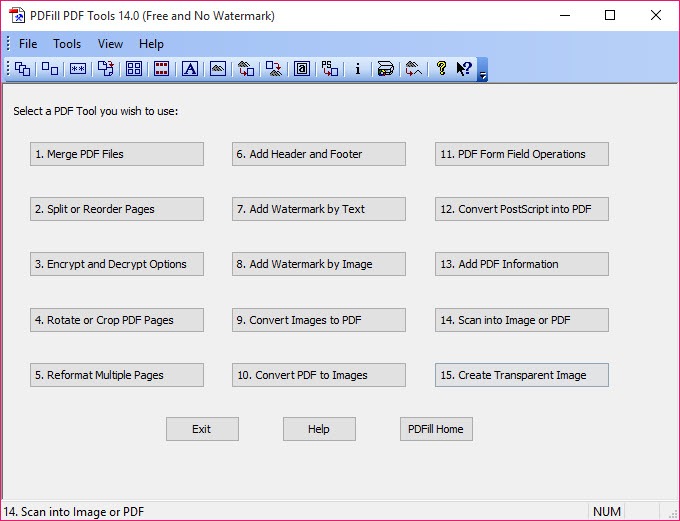Click the Convert PostScript 'PS' toolbar icon

[330, 69]
